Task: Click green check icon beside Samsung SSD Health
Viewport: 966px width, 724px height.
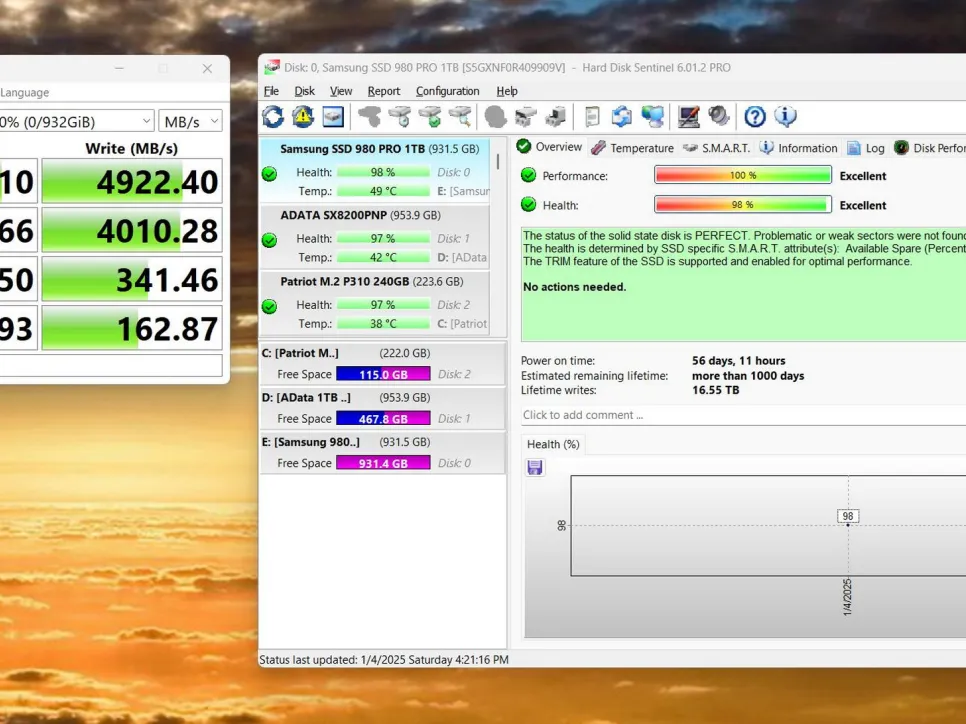Action: coord(269,174)
